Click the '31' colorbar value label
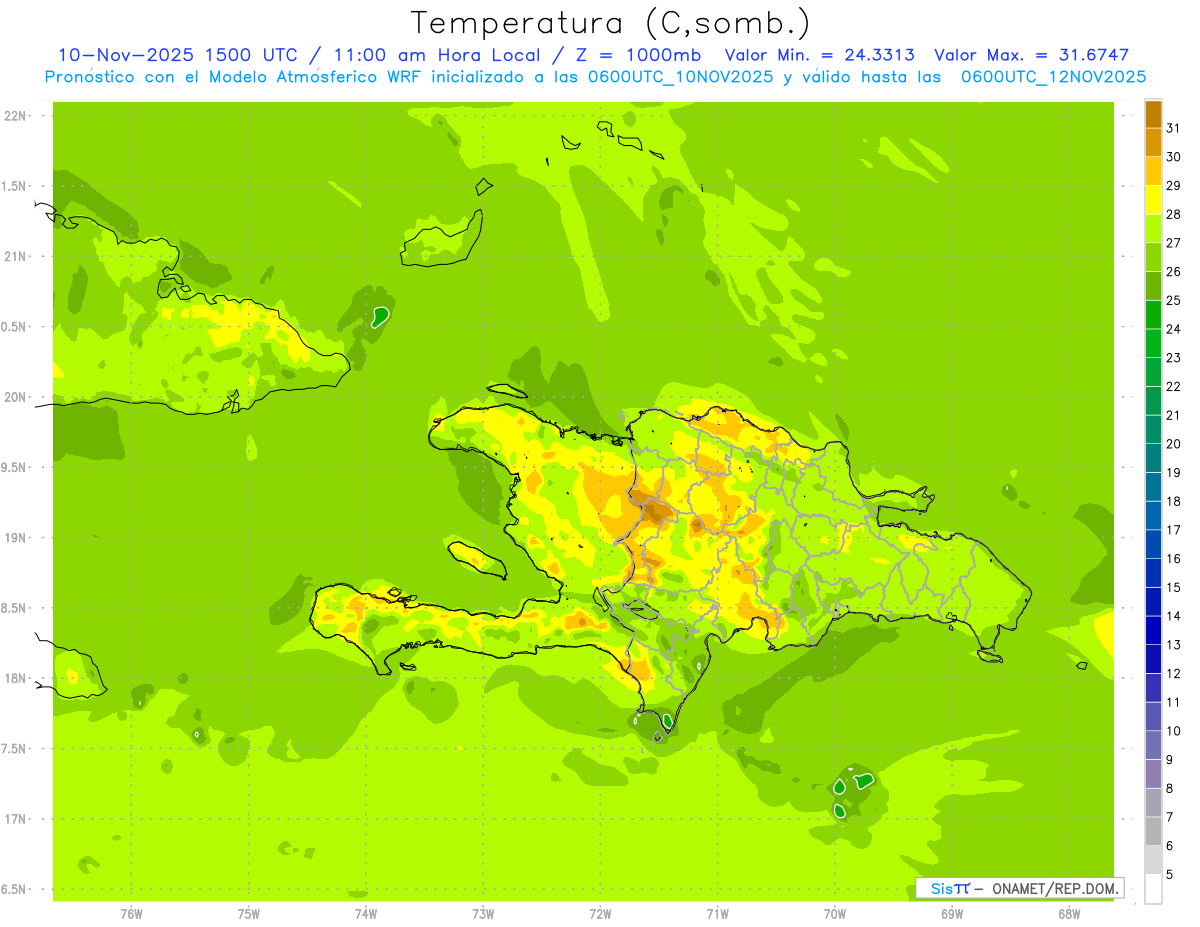The width and height of the screenshot is (1200, 927). pos(1174,128)
